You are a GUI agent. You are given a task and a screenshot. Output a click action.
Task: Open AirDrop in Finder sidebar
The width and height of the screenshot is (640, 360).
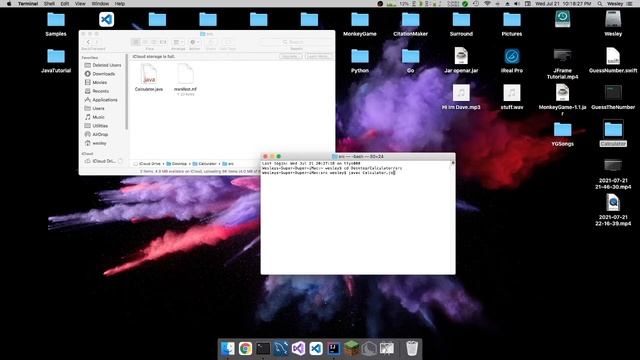click(96, 134)
